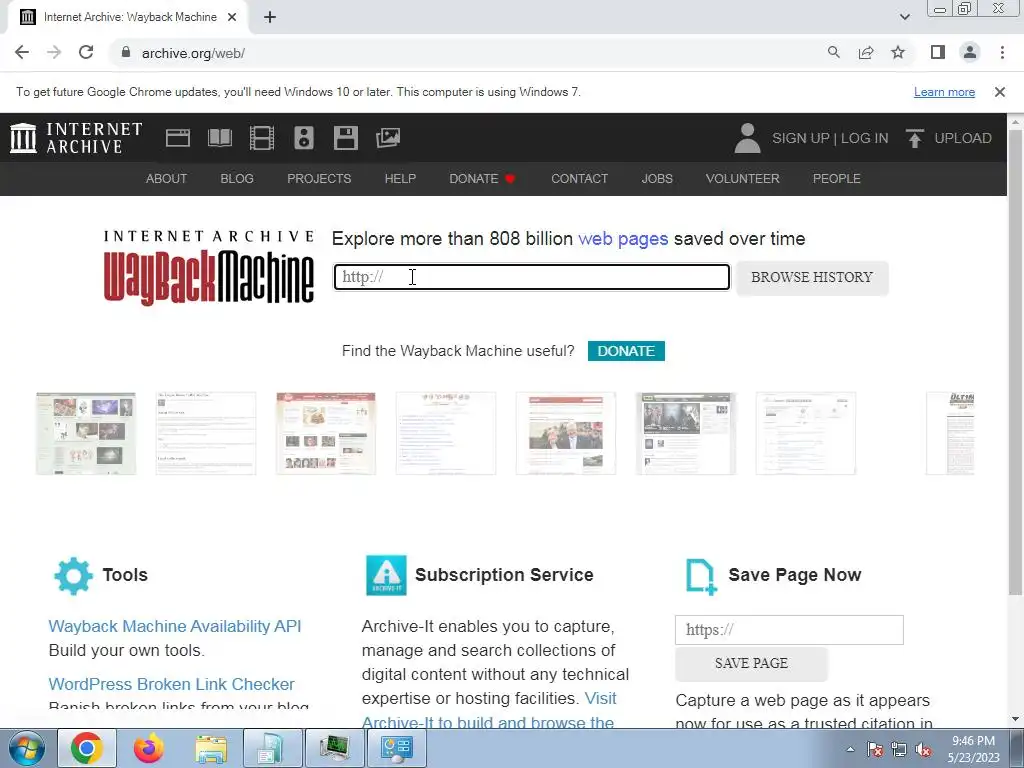Image resolution: width=1024 pixels, height=768 pixels.
Task: Open the third thumbnail with red header
Action: tap(326, 433)
